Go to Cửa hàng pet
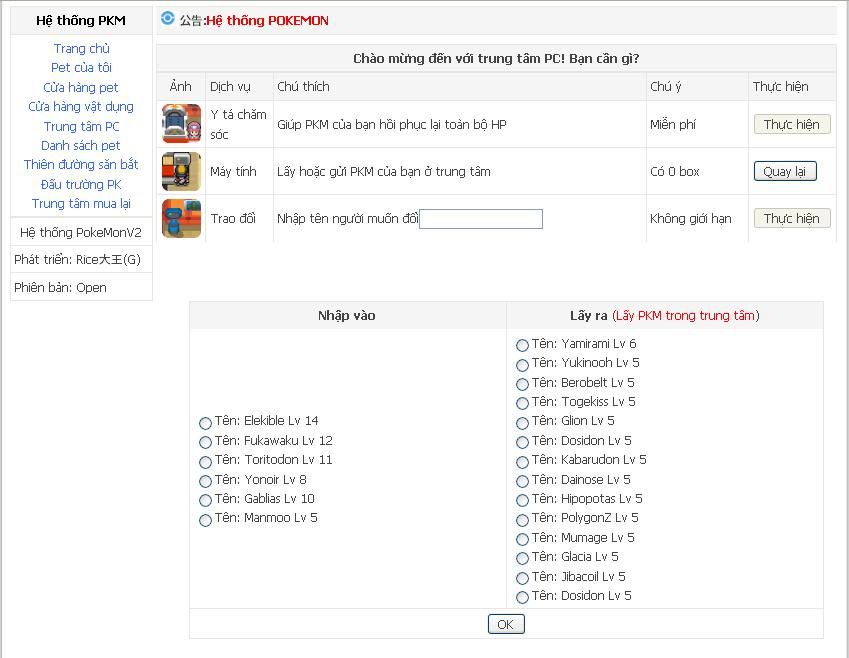 click(x=81, y=87)
